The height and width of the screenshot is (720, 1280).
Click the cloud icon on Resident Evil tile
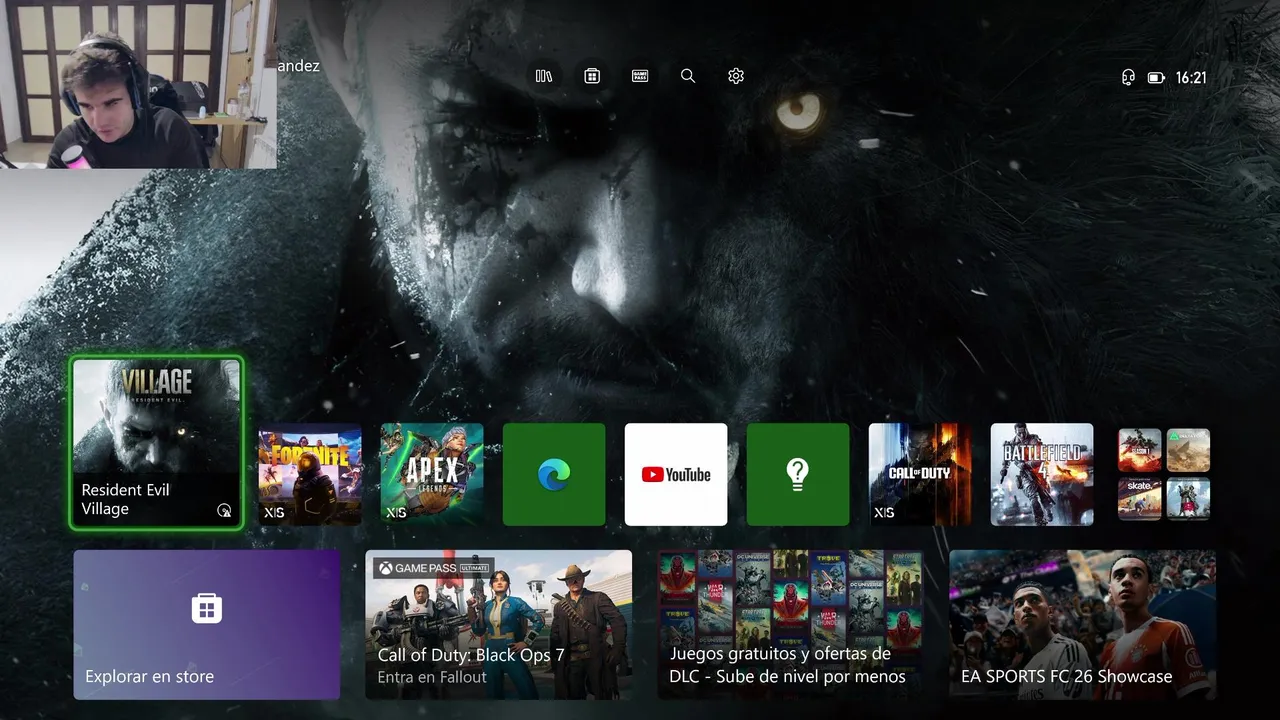(224, 511)
